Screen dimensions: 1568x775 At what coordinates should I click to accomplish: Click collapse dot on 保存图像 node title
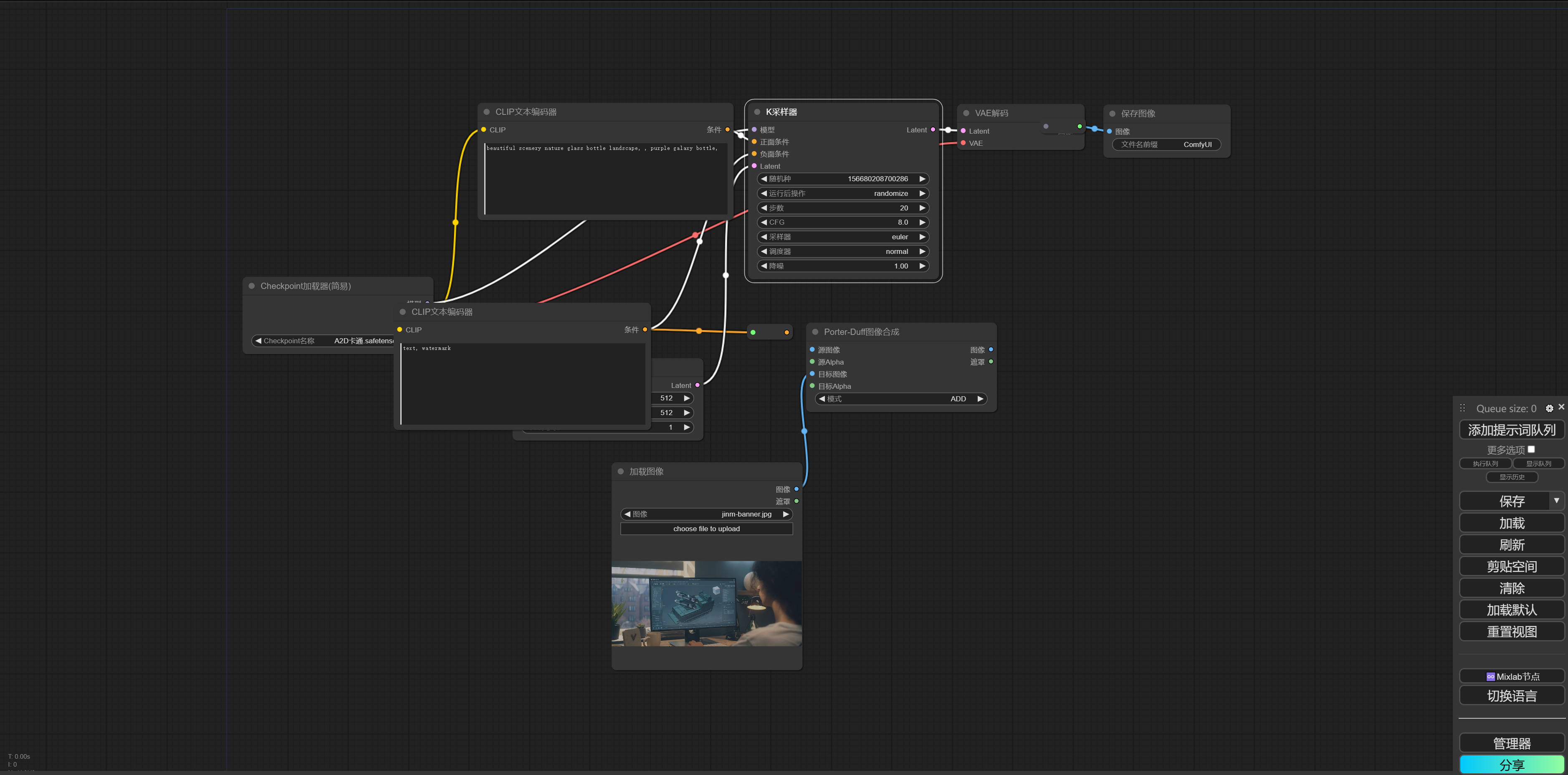(x=1112, y=114)
